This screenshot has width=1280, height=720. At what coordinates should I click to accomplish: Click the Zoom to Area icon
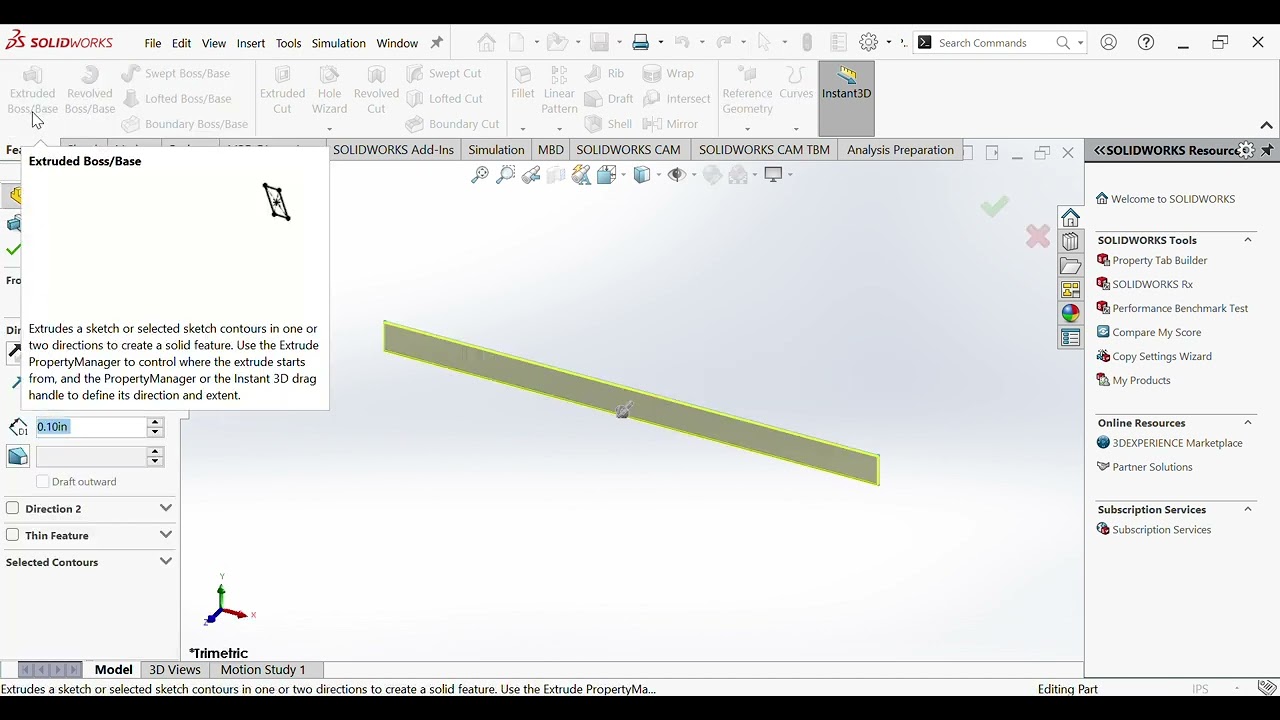[505, 175]
